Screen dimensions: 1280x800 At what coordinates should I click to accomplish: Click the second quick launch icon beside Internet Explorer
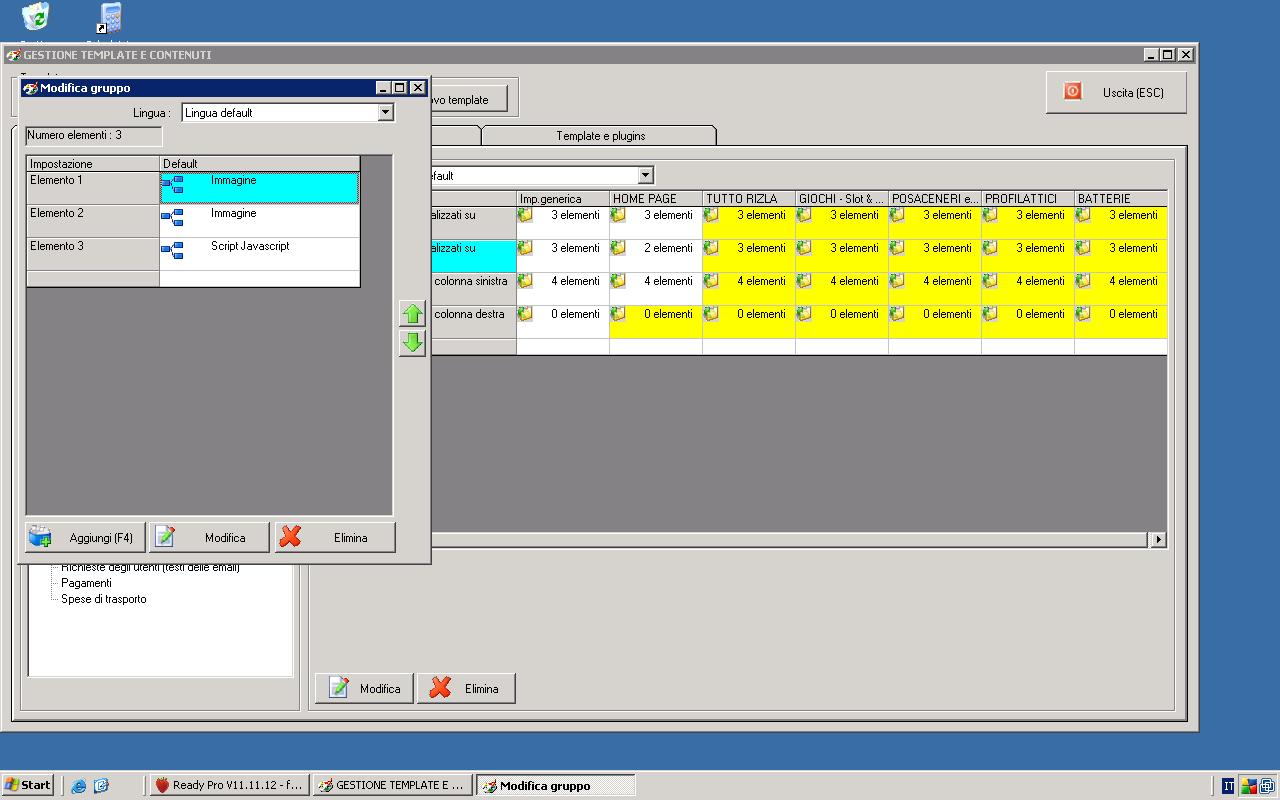[101, 786]
